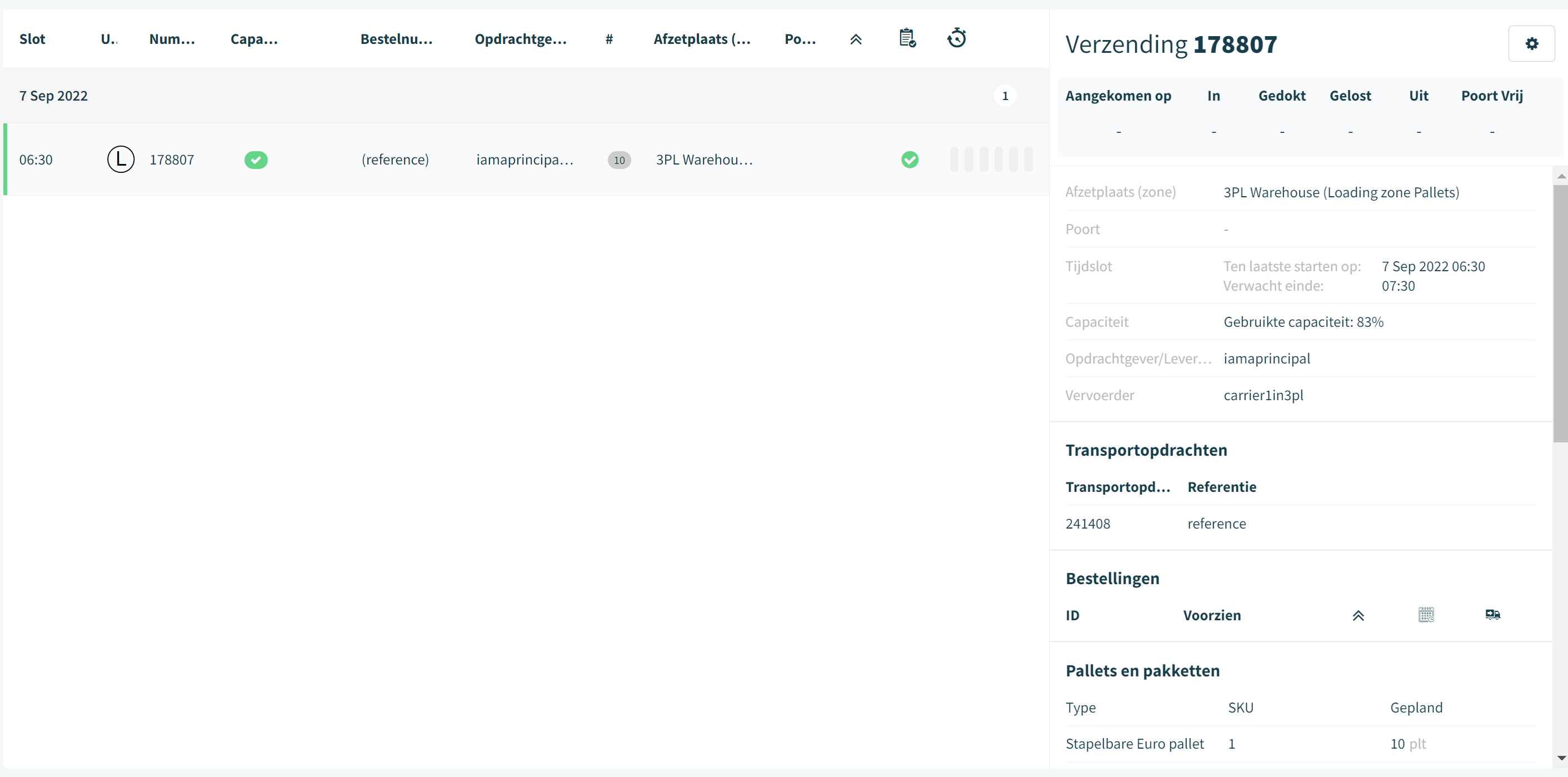The width and height of the screenshot is (1568, 777).
Task: Click the grey 10 count badge
Action: [x=619, y=160]
